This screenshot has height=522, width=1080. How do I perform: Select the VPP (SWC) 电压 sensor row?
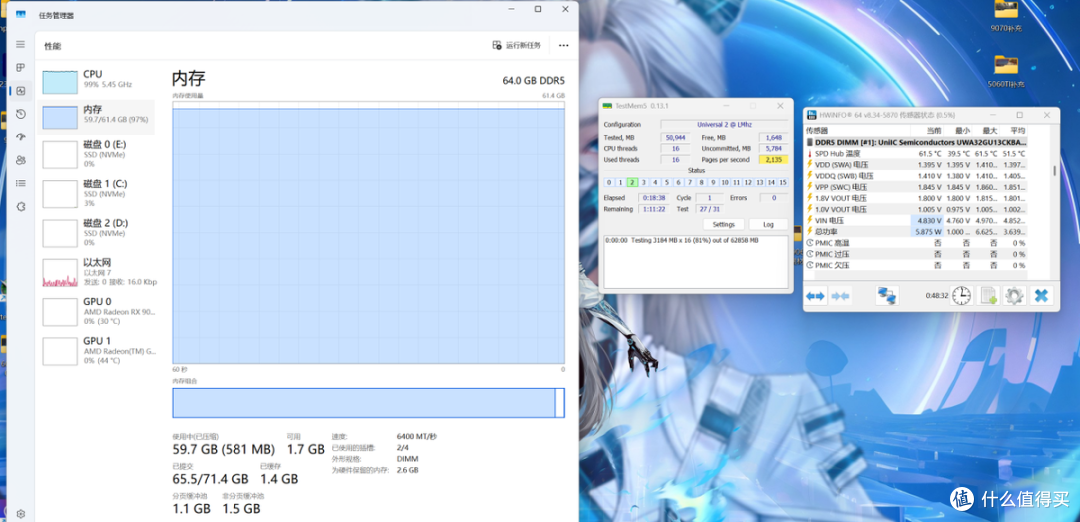916,187
